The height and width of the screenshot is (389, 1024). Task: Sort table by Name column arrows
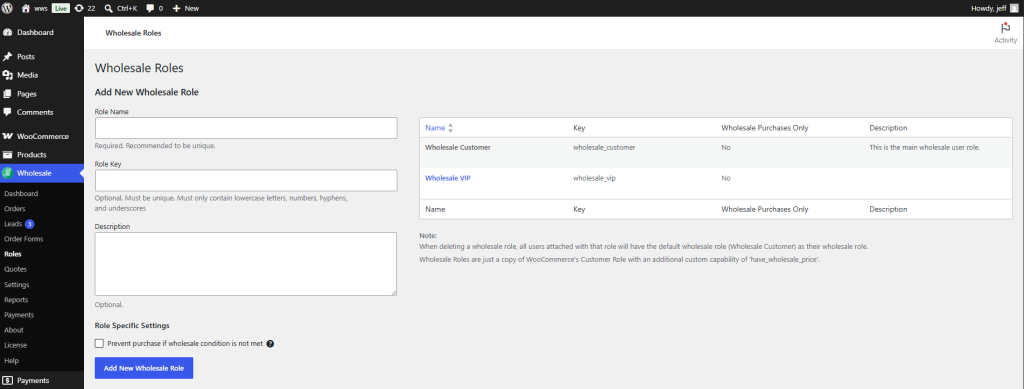pyautogui.click(x=451, y=128)
